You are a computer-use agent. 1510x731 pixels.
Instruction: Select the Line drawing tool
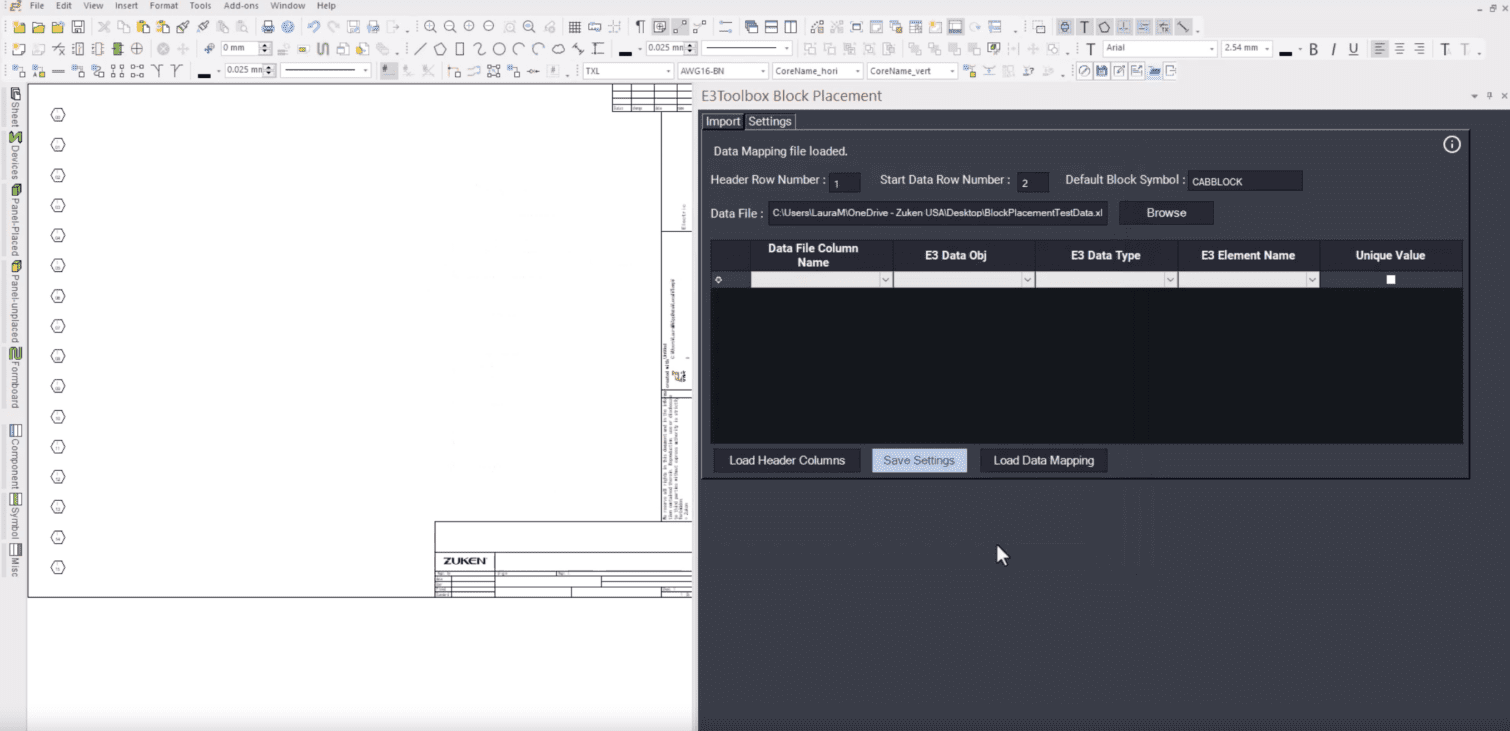[420, 49]
